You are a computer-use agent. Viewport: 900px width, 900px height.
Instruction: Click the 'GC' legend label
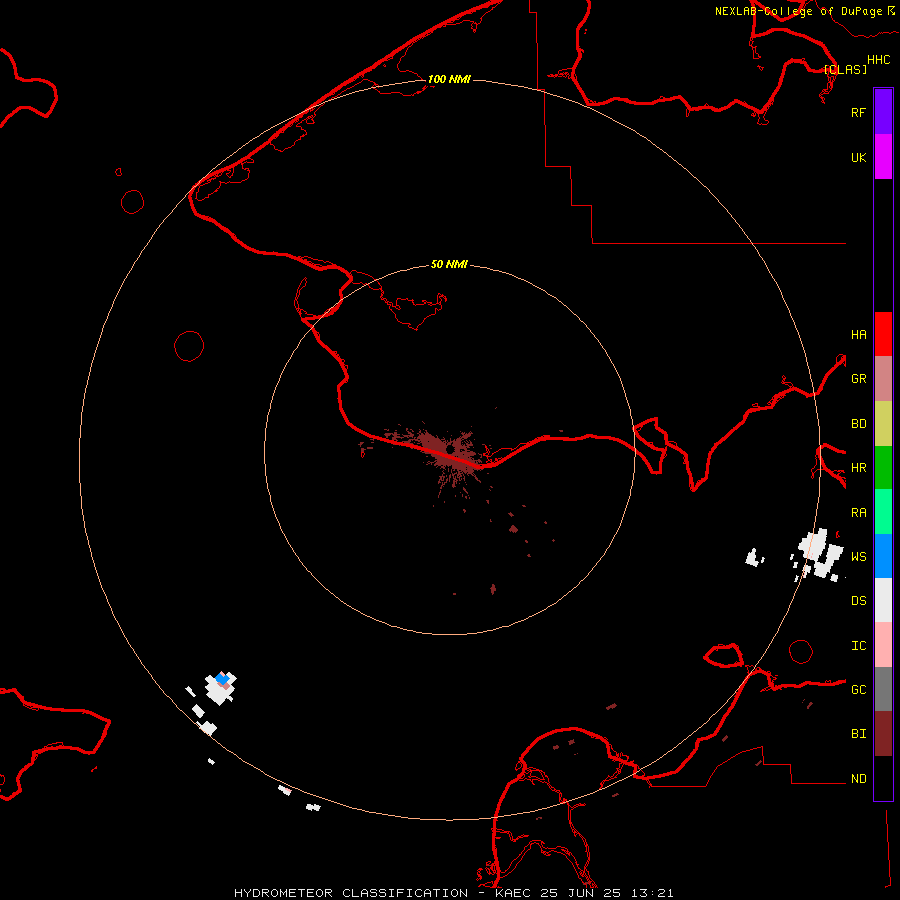(x=858, y=690)
